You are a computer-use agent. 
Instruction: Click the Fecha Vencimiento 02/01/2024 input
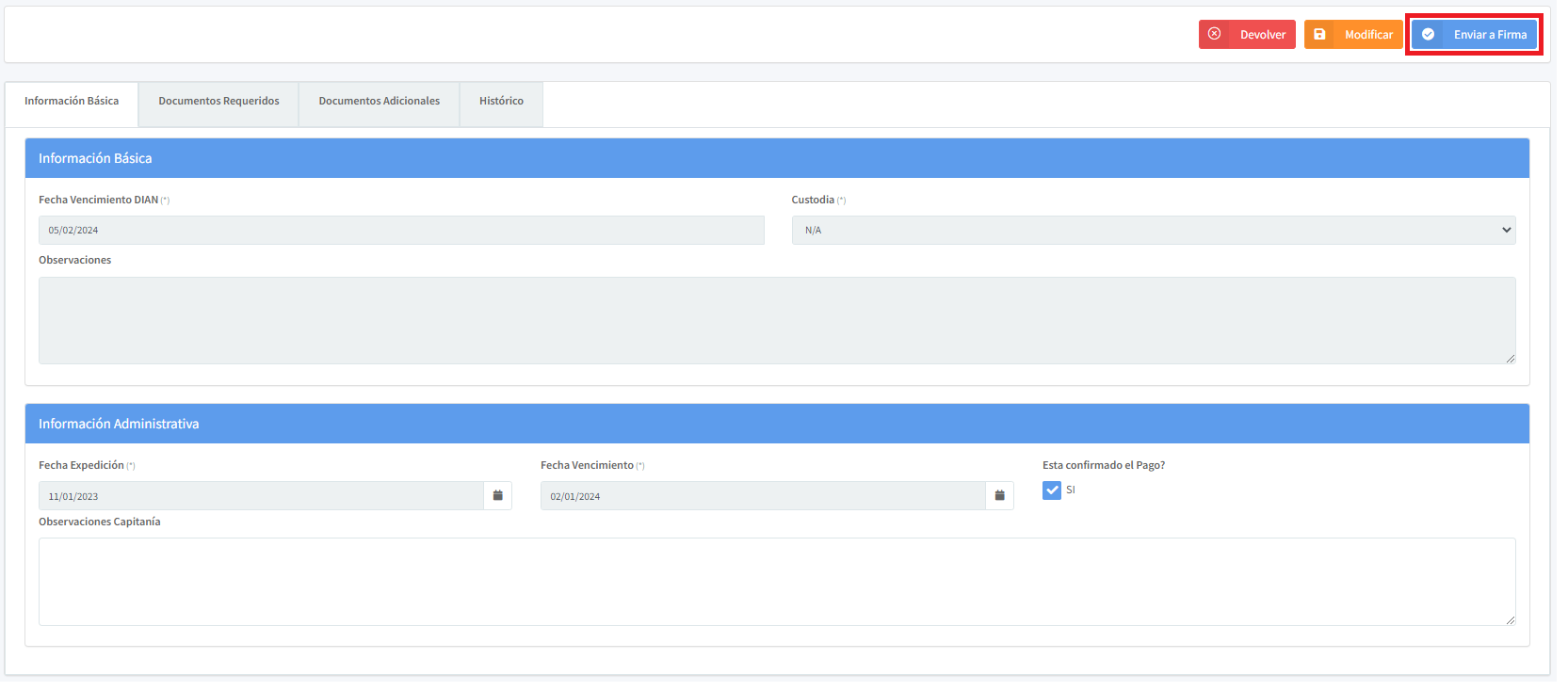pos(762,496)
